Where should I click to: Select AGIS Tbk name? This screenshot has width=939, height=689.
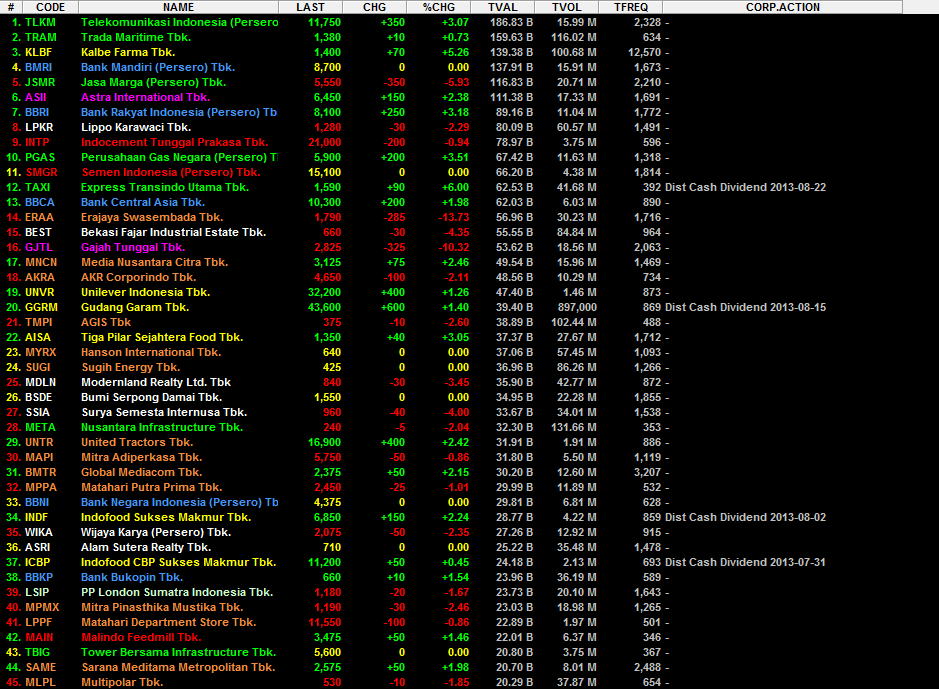(106, 321)
